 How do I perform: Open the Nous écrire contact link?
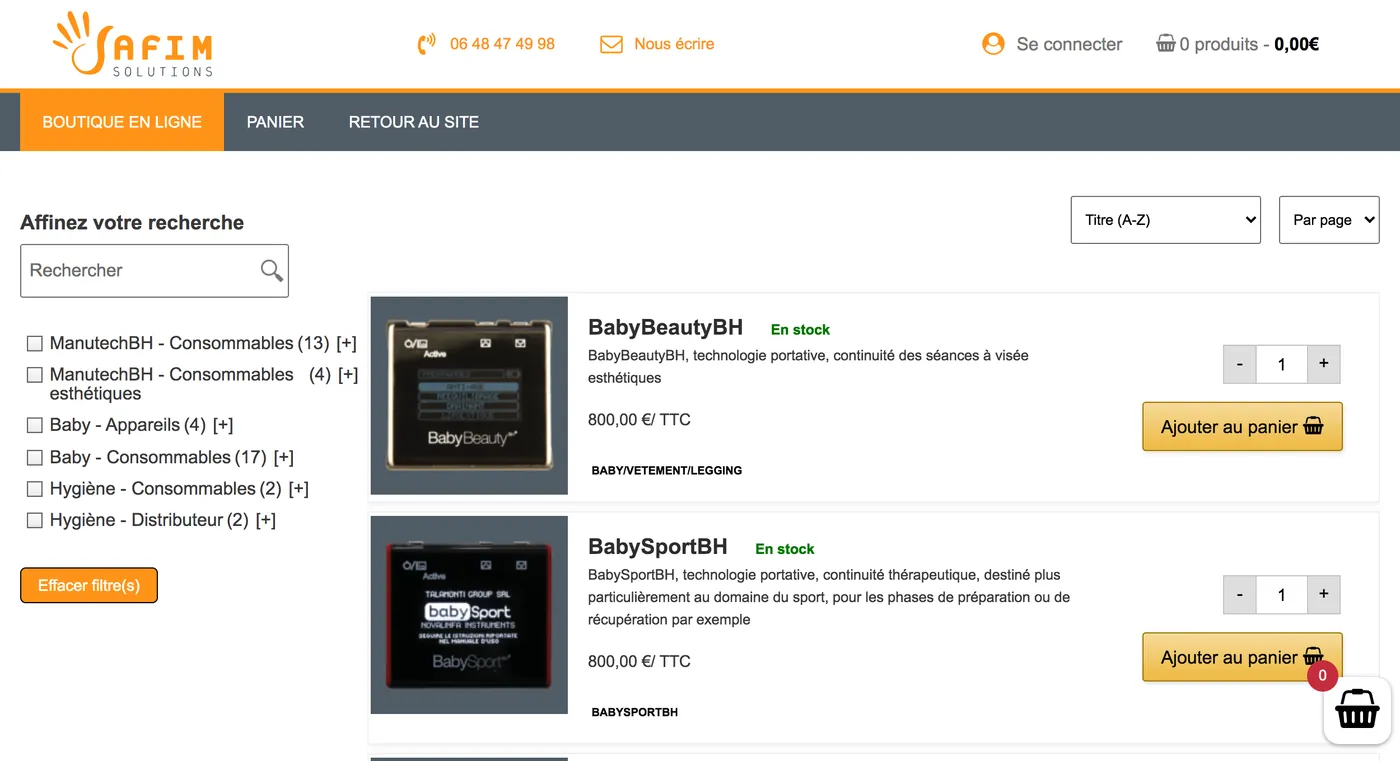click(x=674, y=44)
